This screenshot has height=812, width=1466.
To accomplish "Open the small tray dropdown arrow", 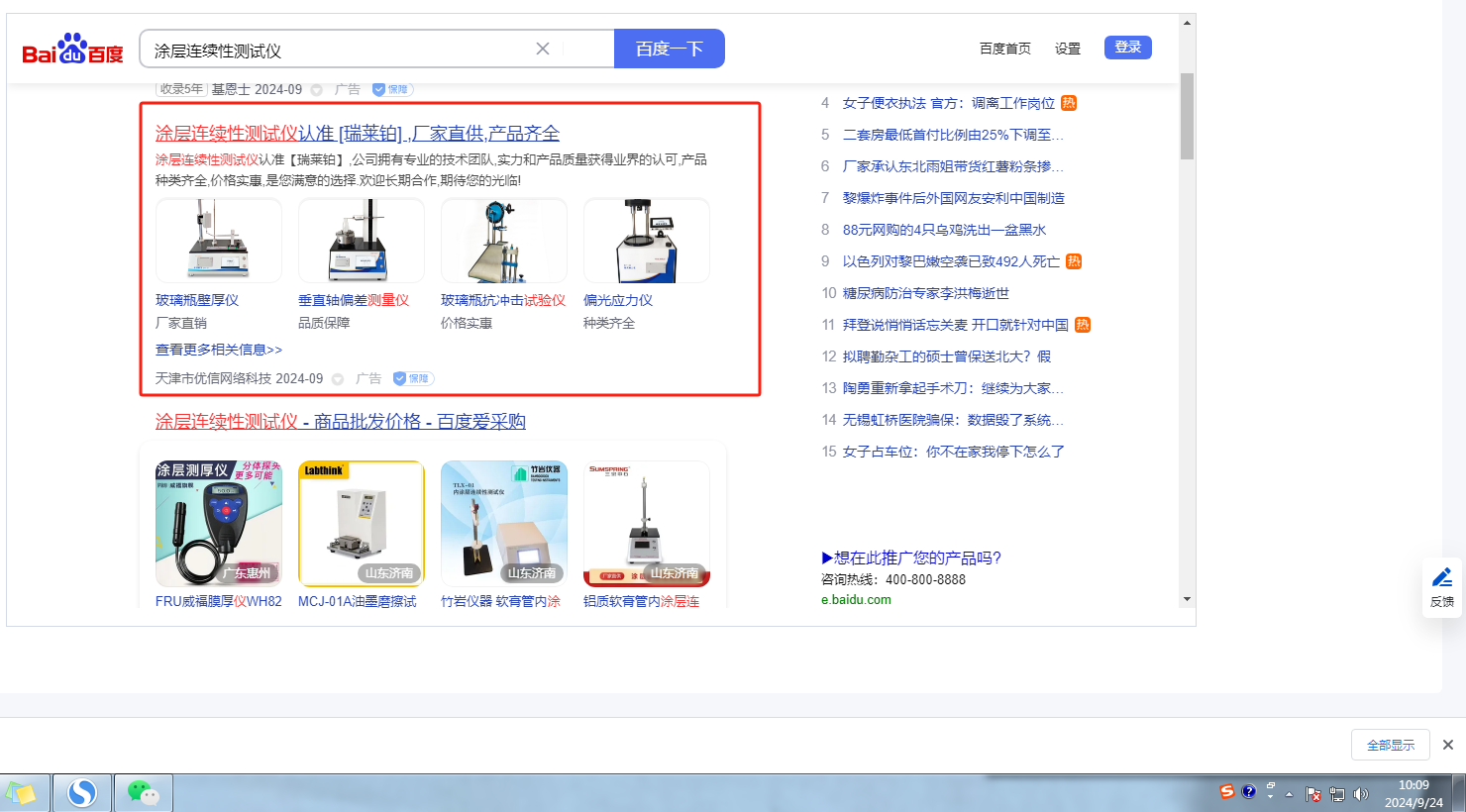I will [1271, 797].
